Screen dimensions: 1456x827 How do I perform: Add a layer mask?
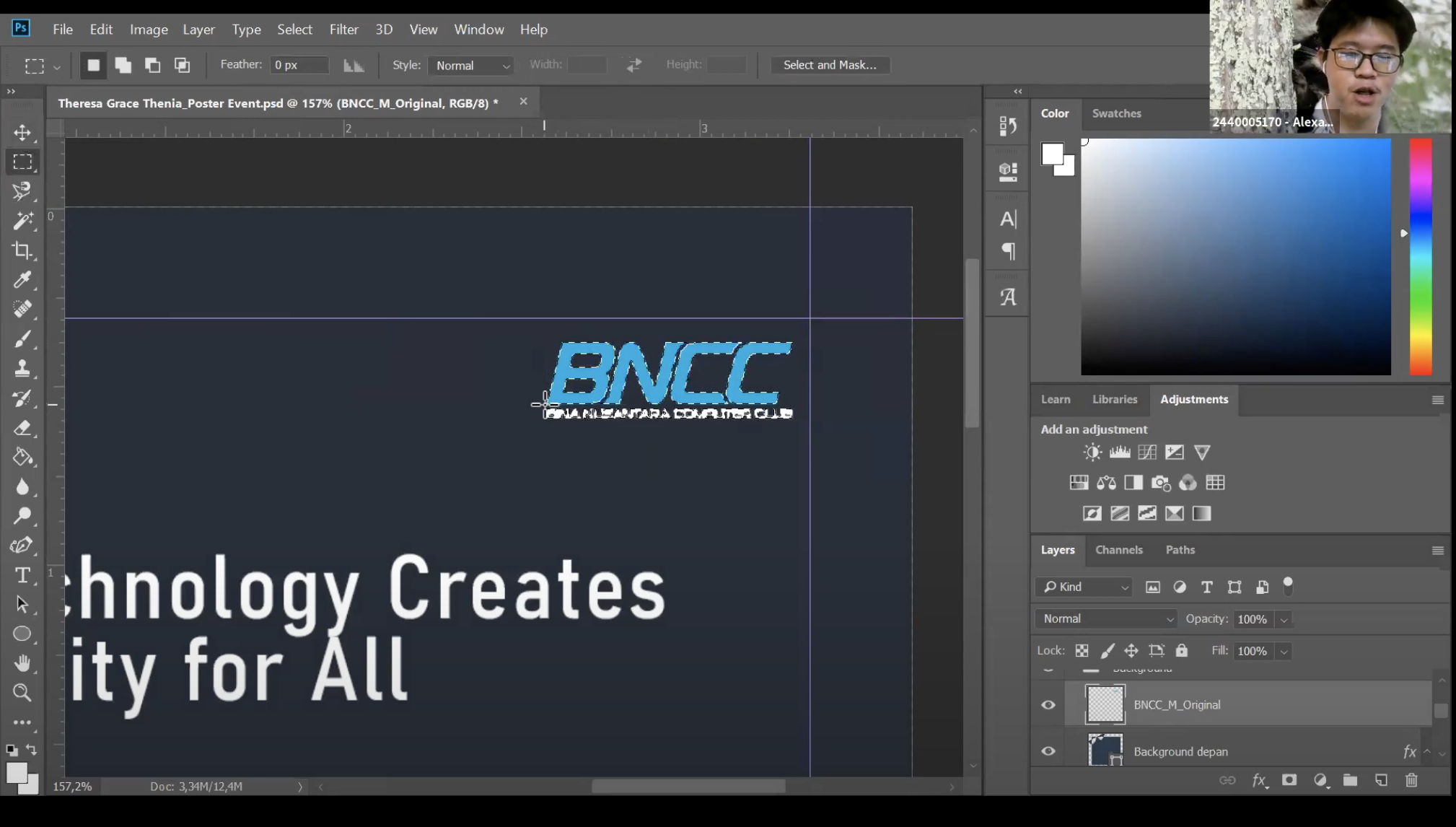[x=1289, y=779]
